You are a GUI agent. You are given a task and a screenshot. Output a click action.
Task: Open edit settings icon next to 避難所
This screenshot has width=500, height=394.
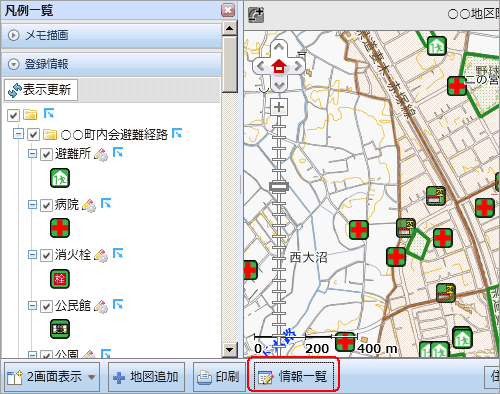tap(101, 154)
